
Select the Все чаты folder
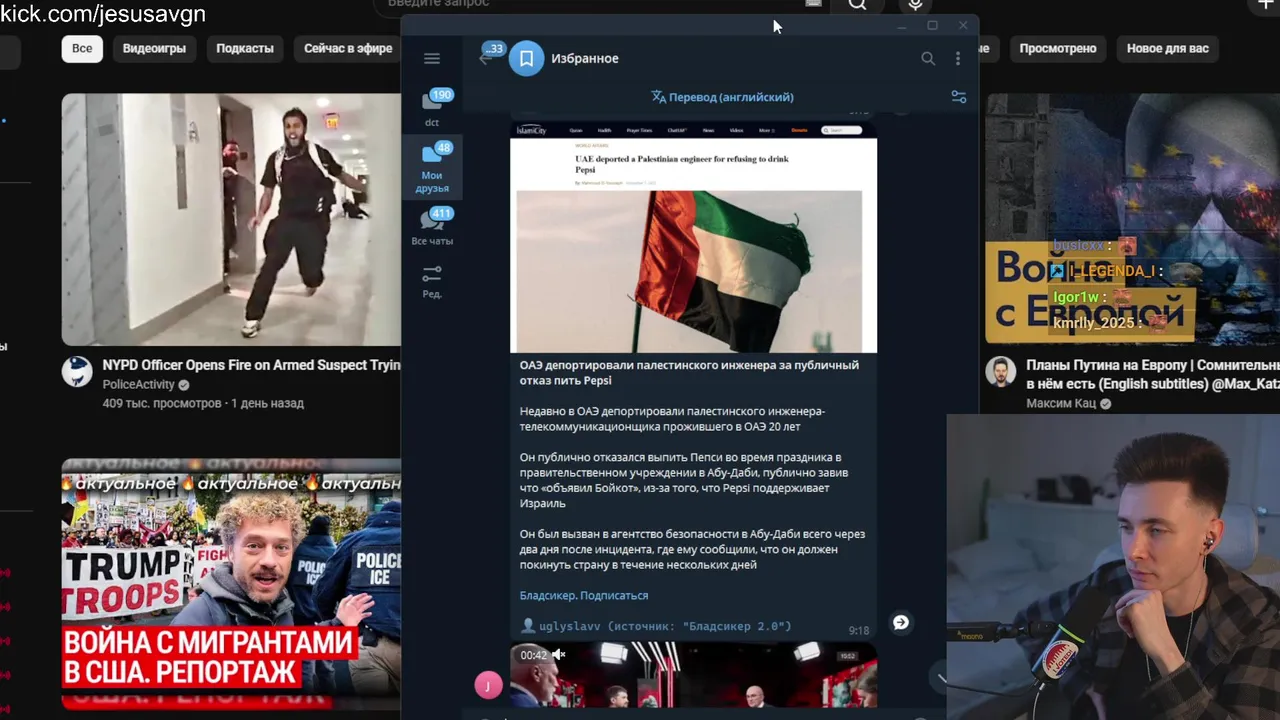[x=432, y=227]
